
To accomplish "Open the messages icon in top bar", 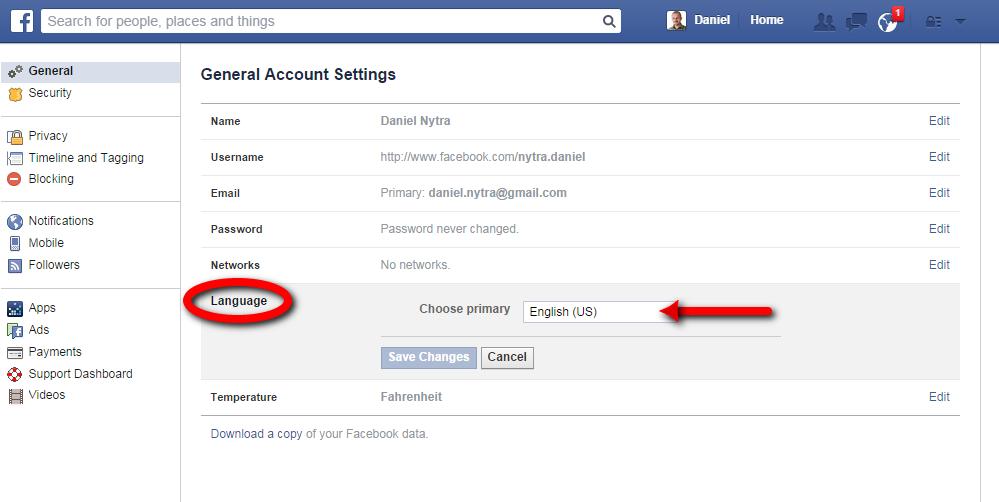I will (x=856, y=22).
